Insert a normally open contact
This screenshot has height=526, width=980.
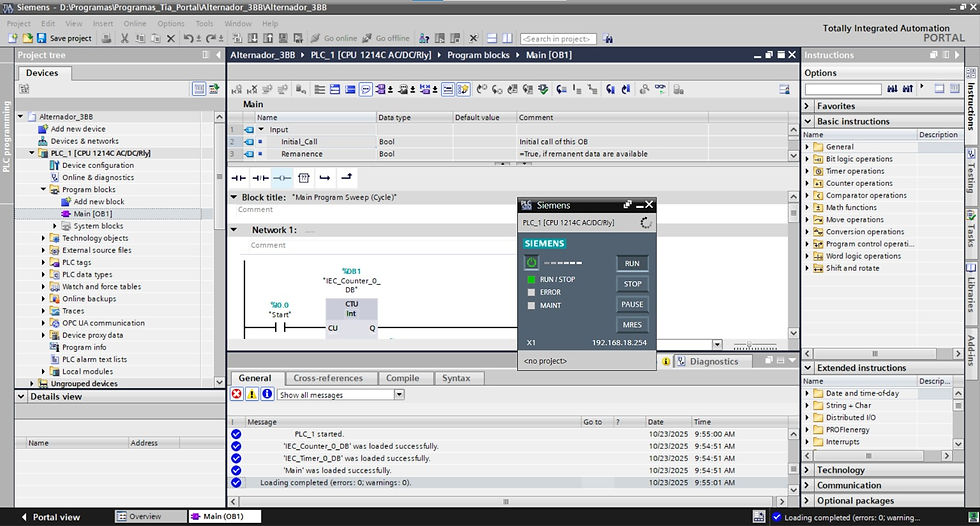click(x=239, y=178)
